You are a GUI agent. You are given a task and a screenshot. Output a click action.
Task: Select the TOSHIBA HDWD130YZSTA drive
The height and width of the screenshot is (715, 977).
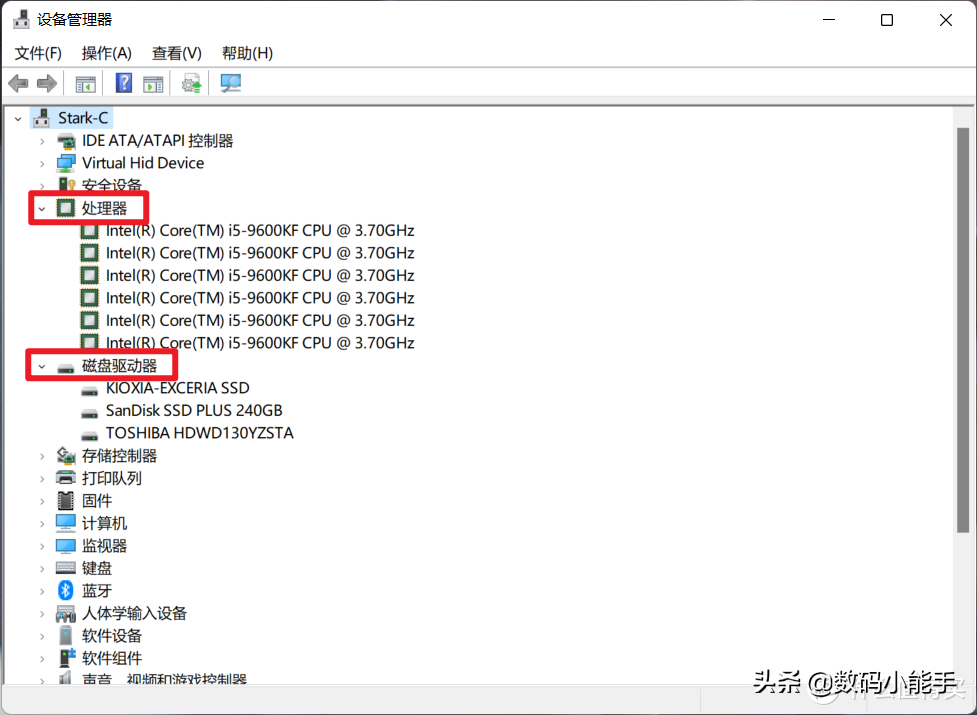click(199, 432)
